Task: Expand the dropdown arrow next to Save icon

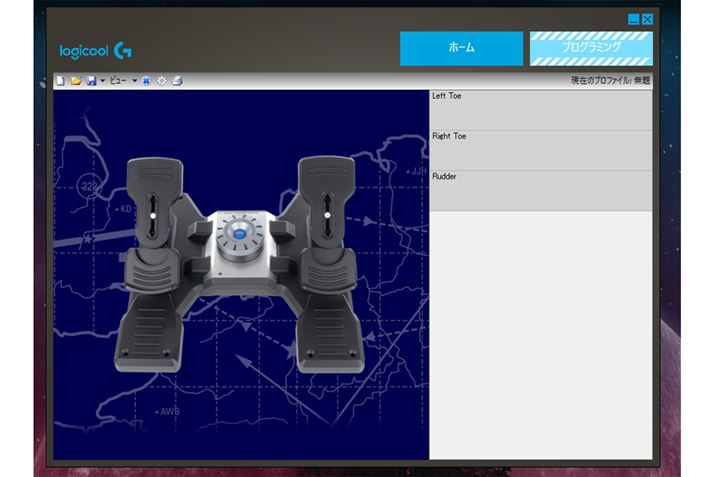Action: tap(102, 80)
